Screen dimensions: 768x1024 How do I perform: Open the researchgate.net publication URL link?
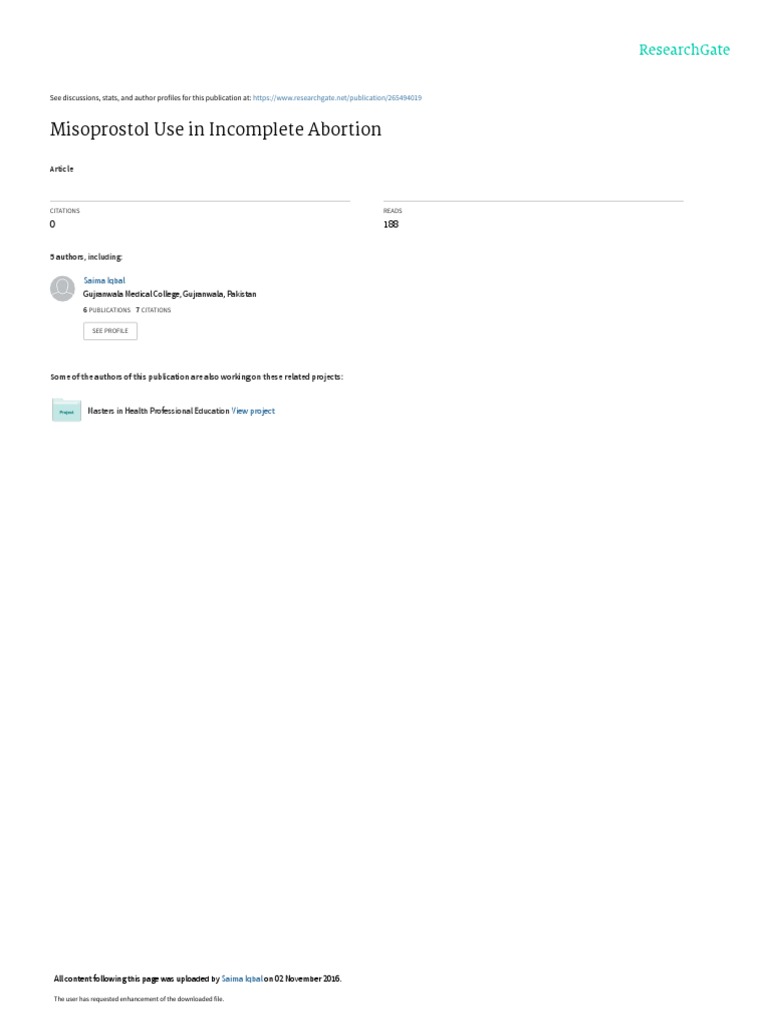pyautogui.click(x=337, y=98)
